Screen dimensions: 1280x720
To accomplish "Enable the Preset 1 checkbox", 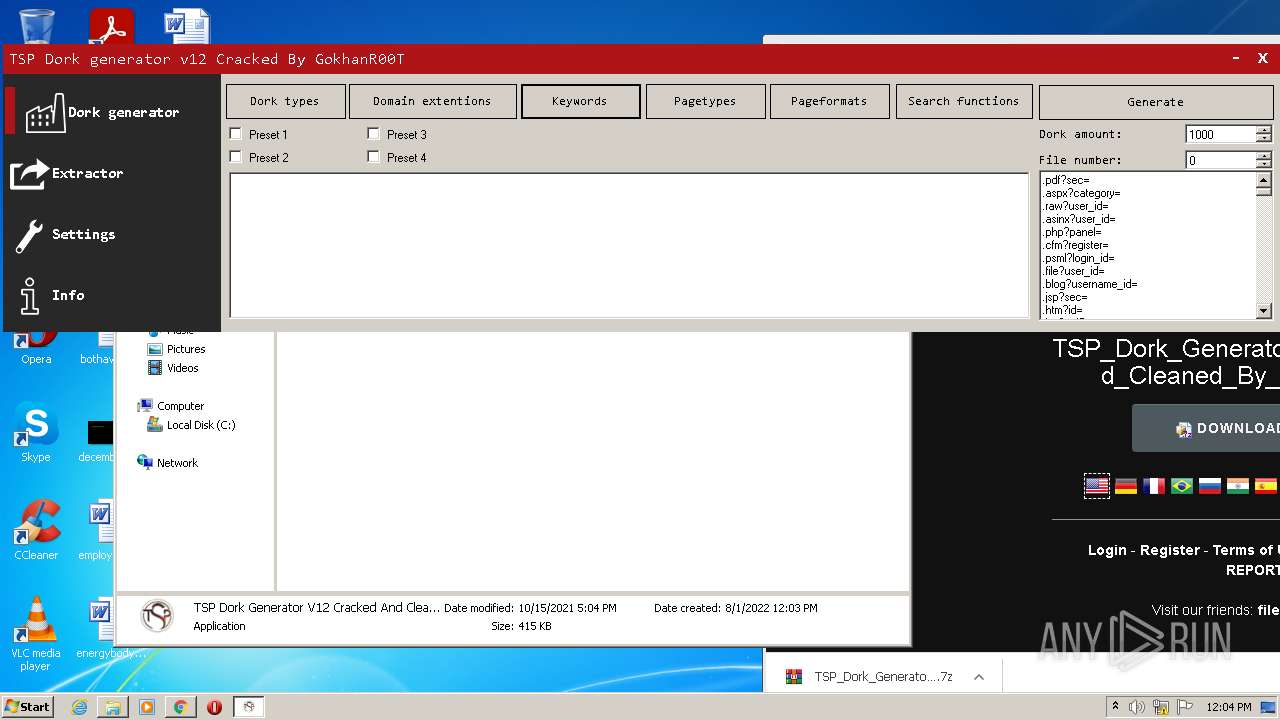I will point(236,134).
